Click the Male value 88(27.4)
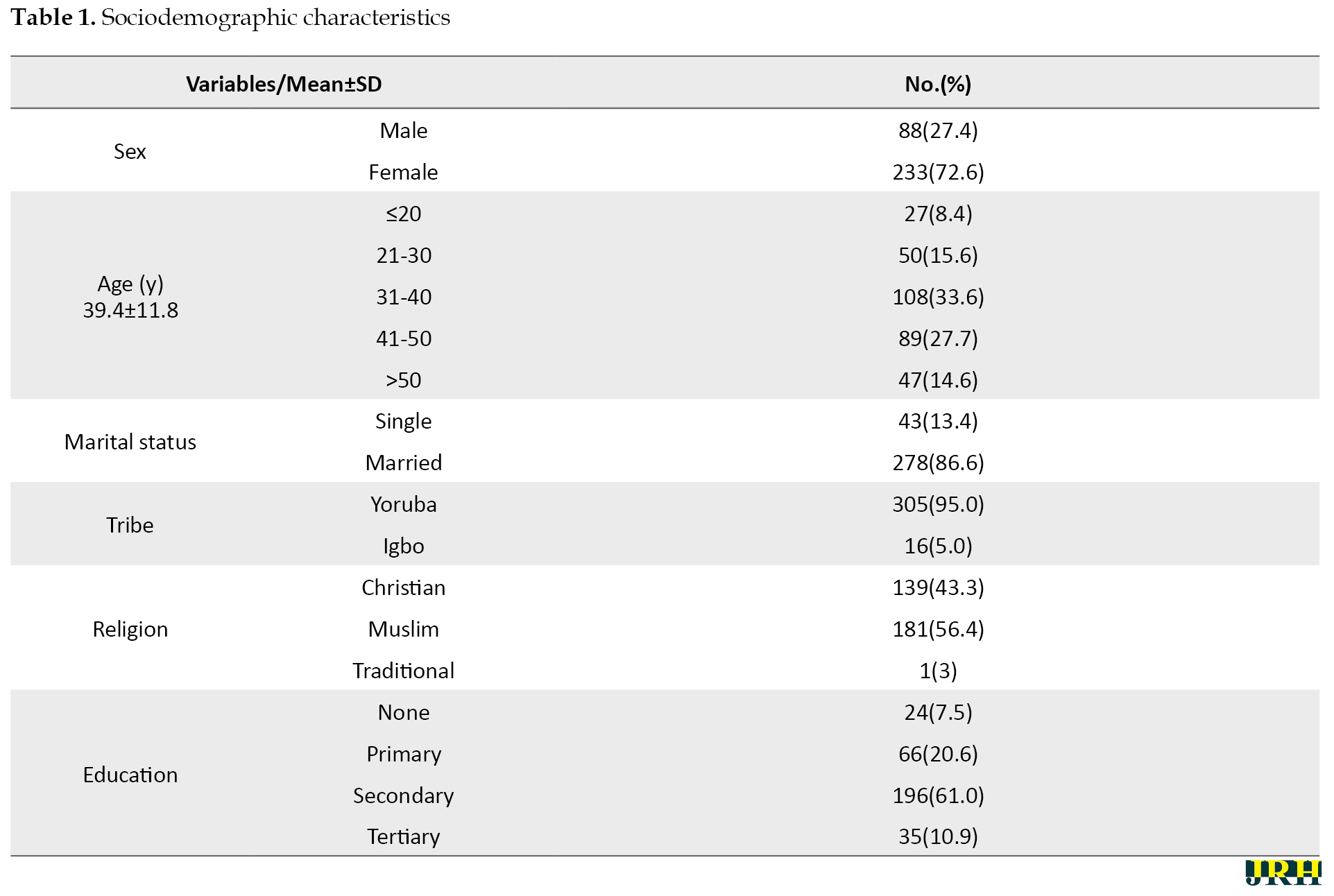 (x=938, y=130)
